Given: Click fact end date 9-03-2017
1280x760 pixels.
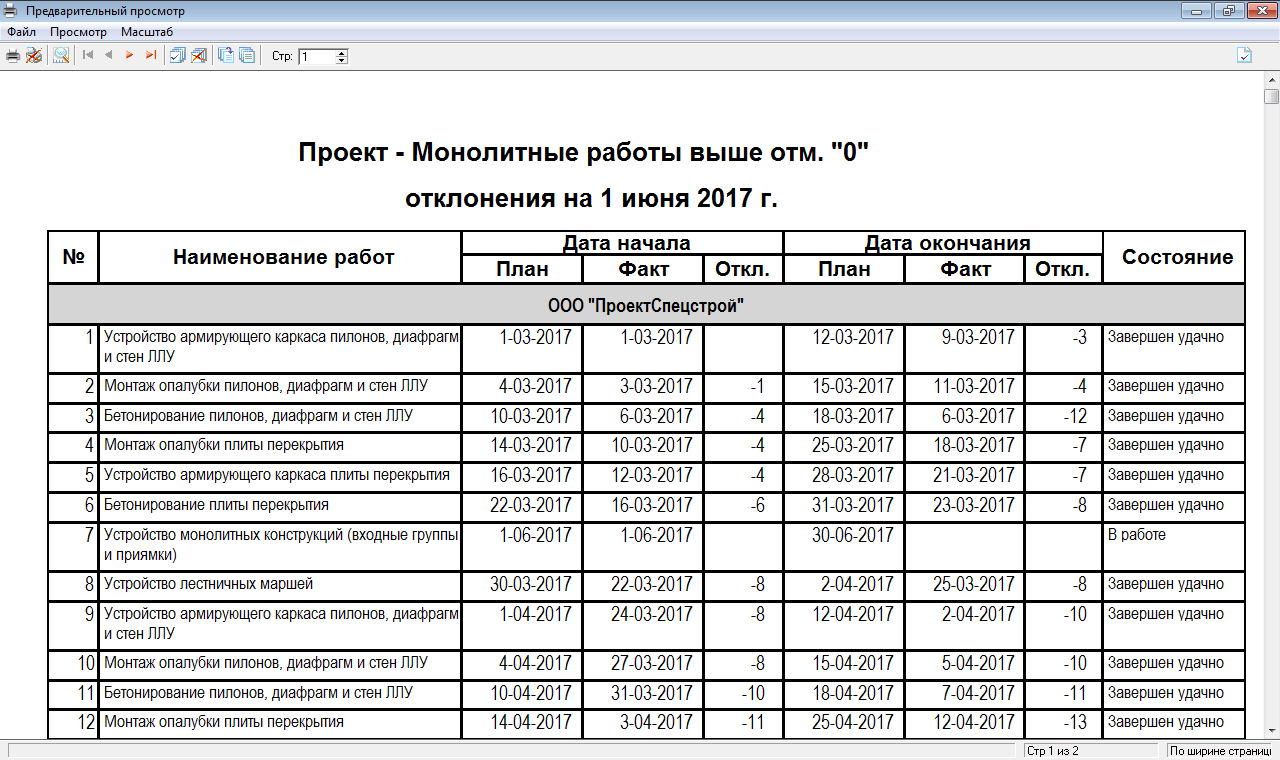Looking at the screenshot, I should click(978, 337).
